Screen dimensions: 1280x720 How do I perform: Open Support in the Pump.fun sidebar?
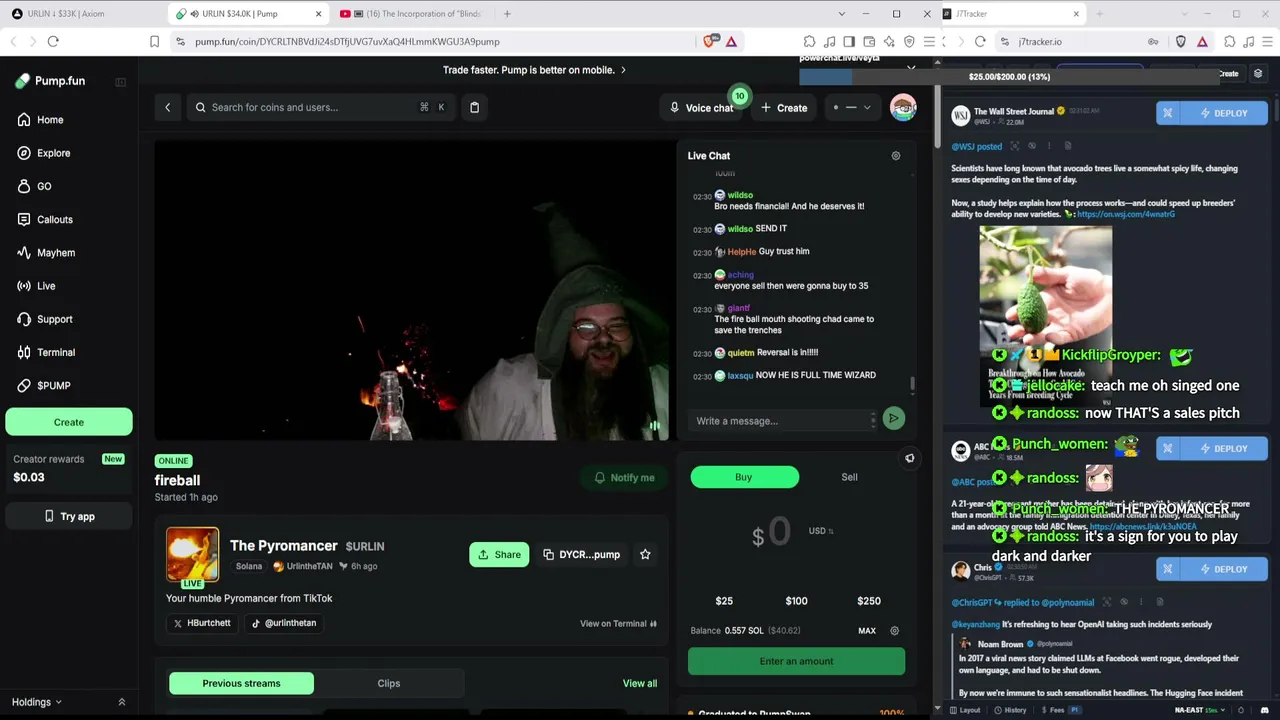click(x=45, y=319)
